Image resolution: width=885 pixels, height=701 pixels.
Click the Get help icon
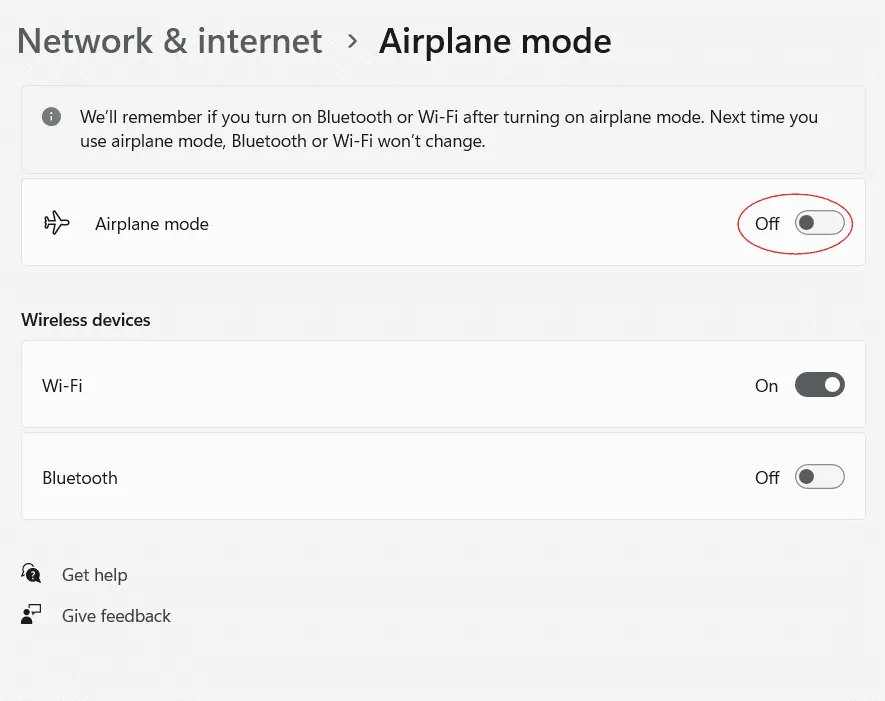32,574
